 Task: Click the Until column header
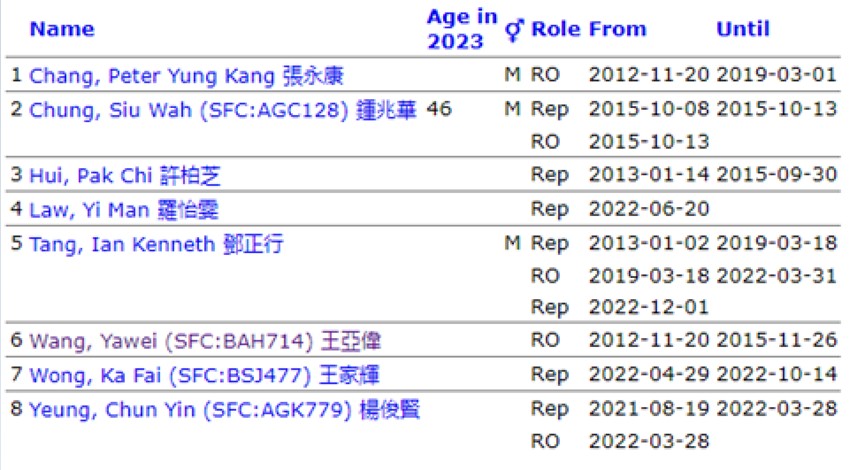(x=743, y=29)
